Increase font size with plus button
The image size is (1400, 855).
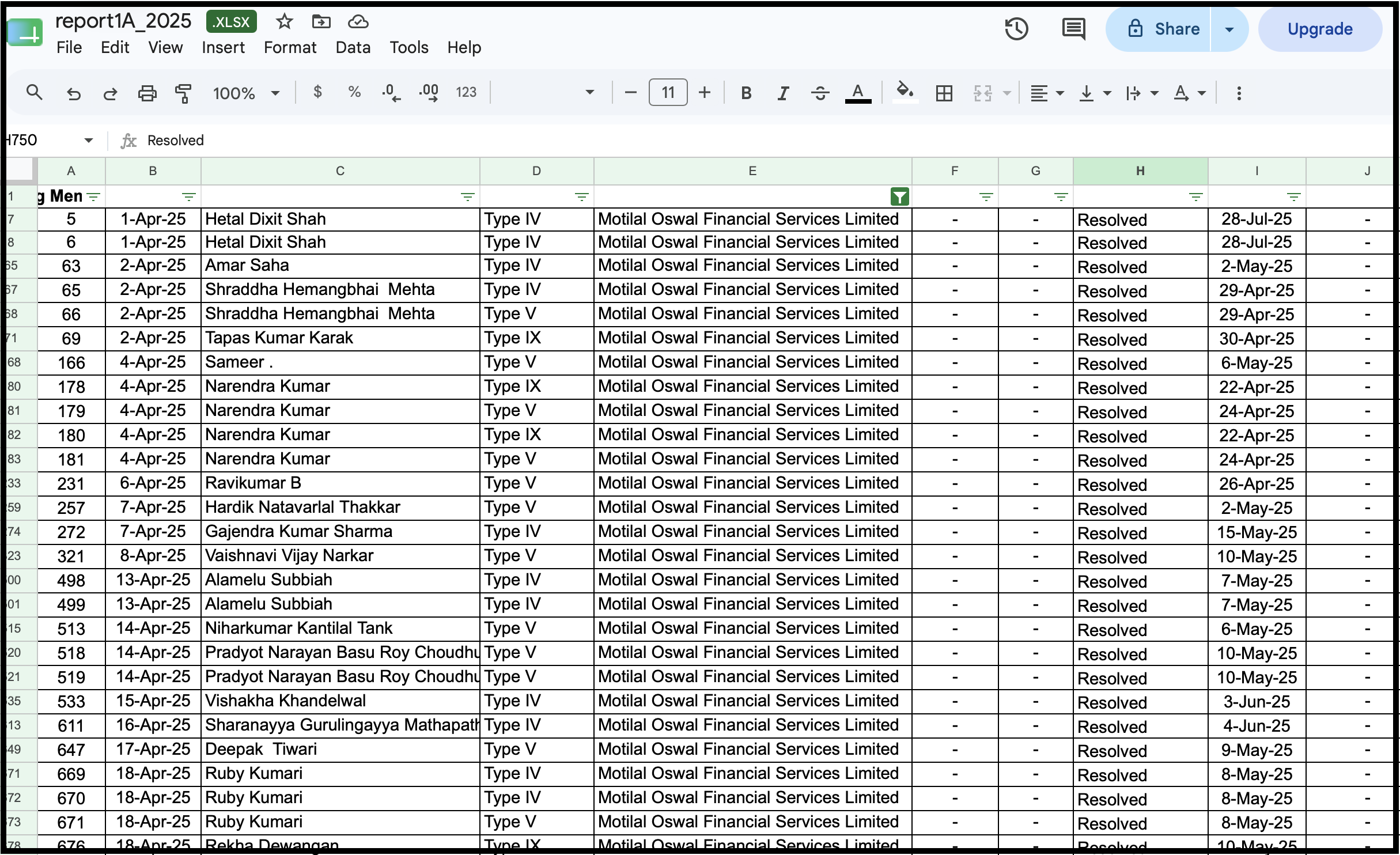705,92
